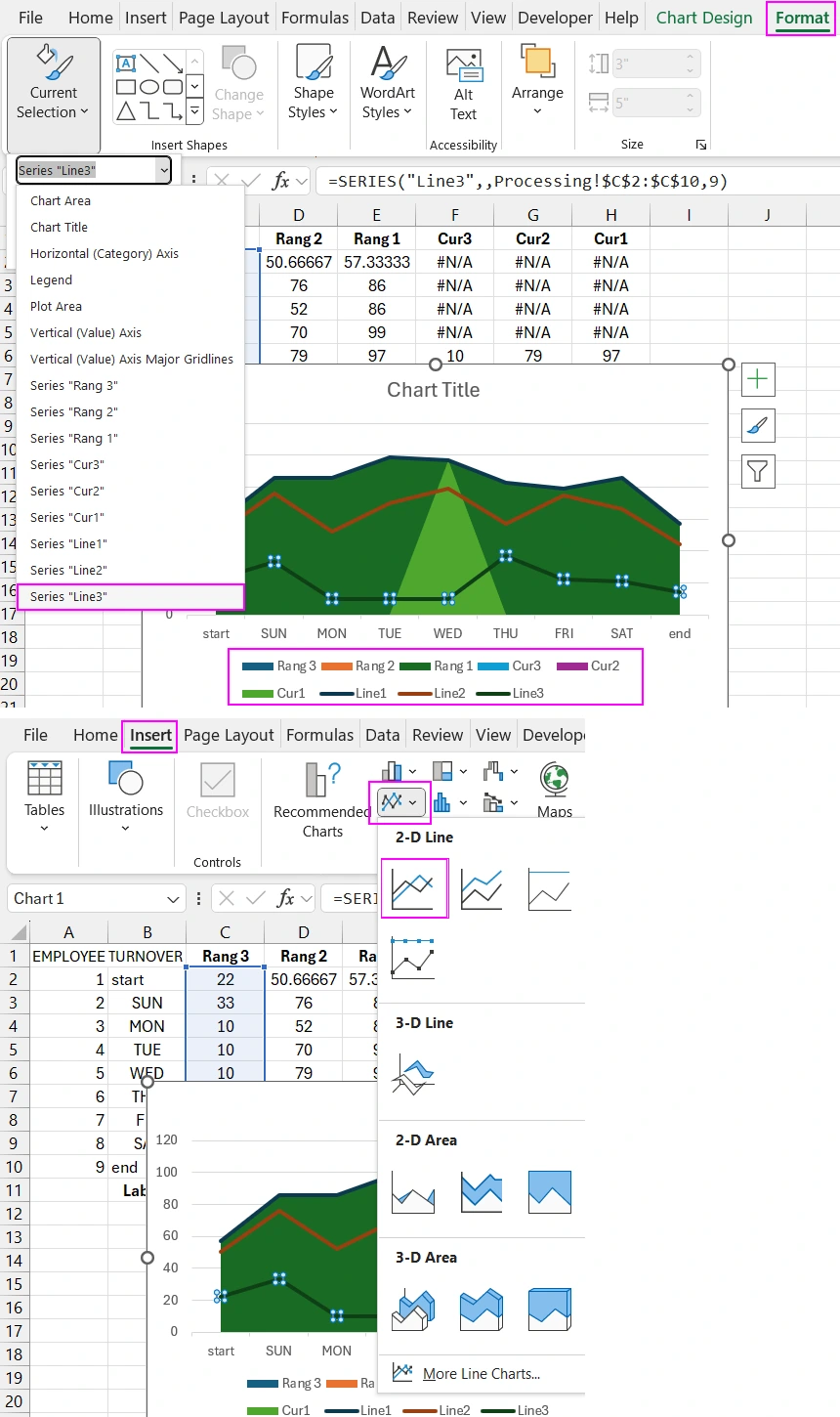Open the Current Selection format tool
This screenshot has width=840, height=1417.
pyautogui.click(x=53, y=83)
